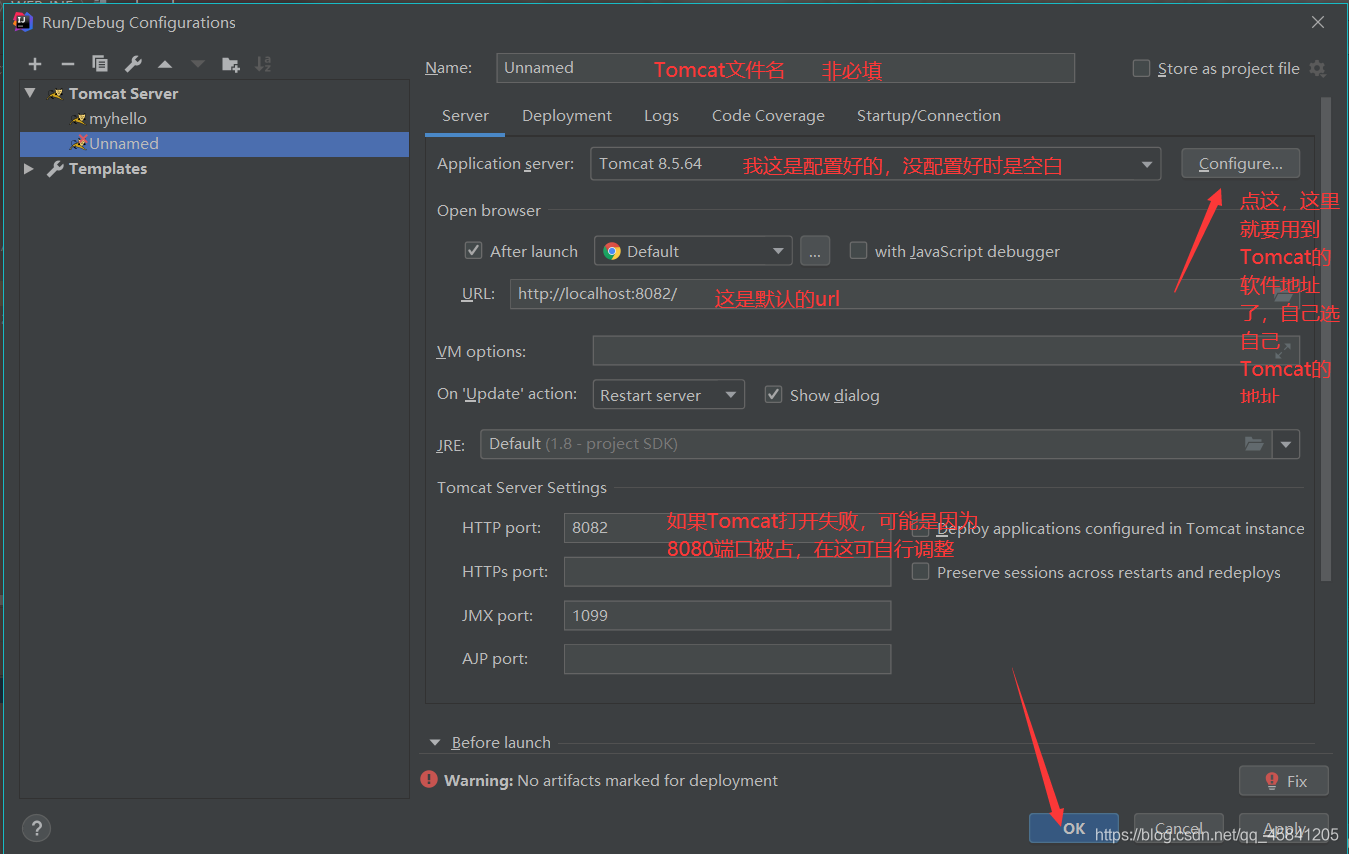Click the OK button

pyautogui.click(x=1074, y=828)
